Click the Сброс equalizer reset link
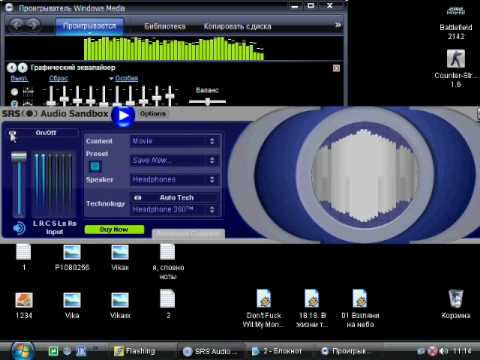Viewport: 480px width, 360px height. tap(58, 78)
